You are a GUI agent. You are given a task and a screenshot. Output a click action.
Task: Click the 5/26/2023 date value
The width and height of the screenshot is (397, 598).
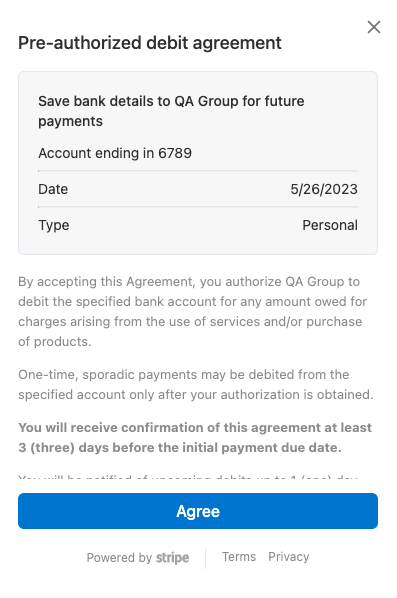(x=324, y=189)
